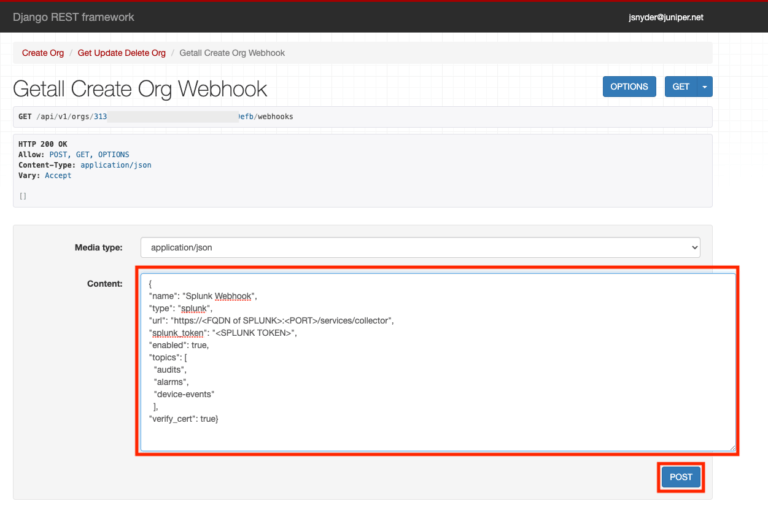Send the GET request button

(x=681, y=87)
